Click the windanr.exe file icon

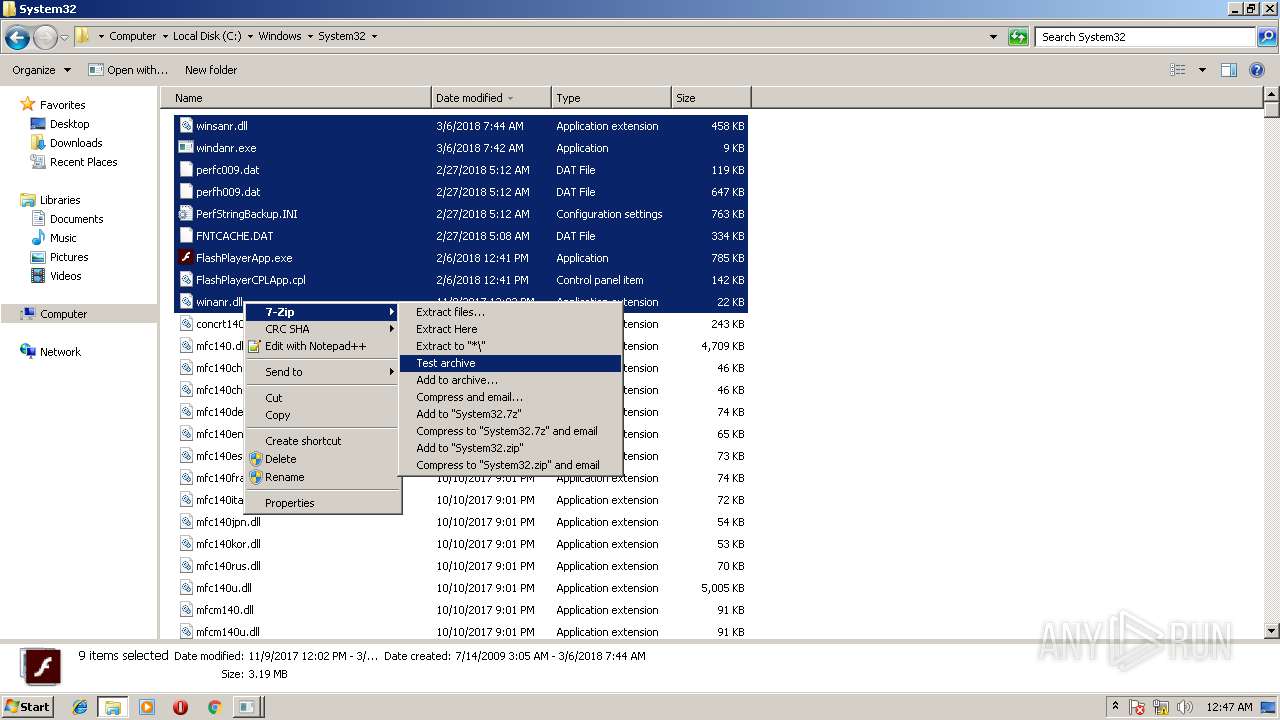click(x=185, y=148)
